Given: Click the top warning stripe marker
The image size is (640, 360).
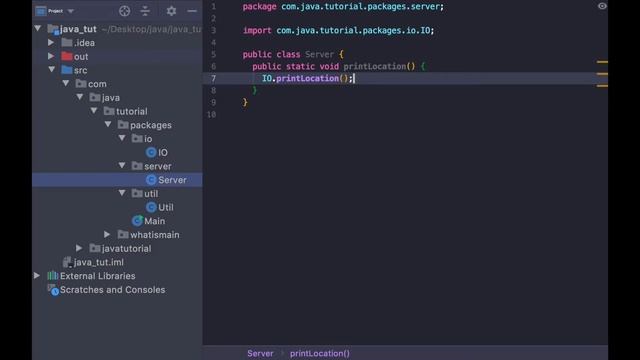Looking at the screenshot, I should pyautogui.click(x=602, y=62).
